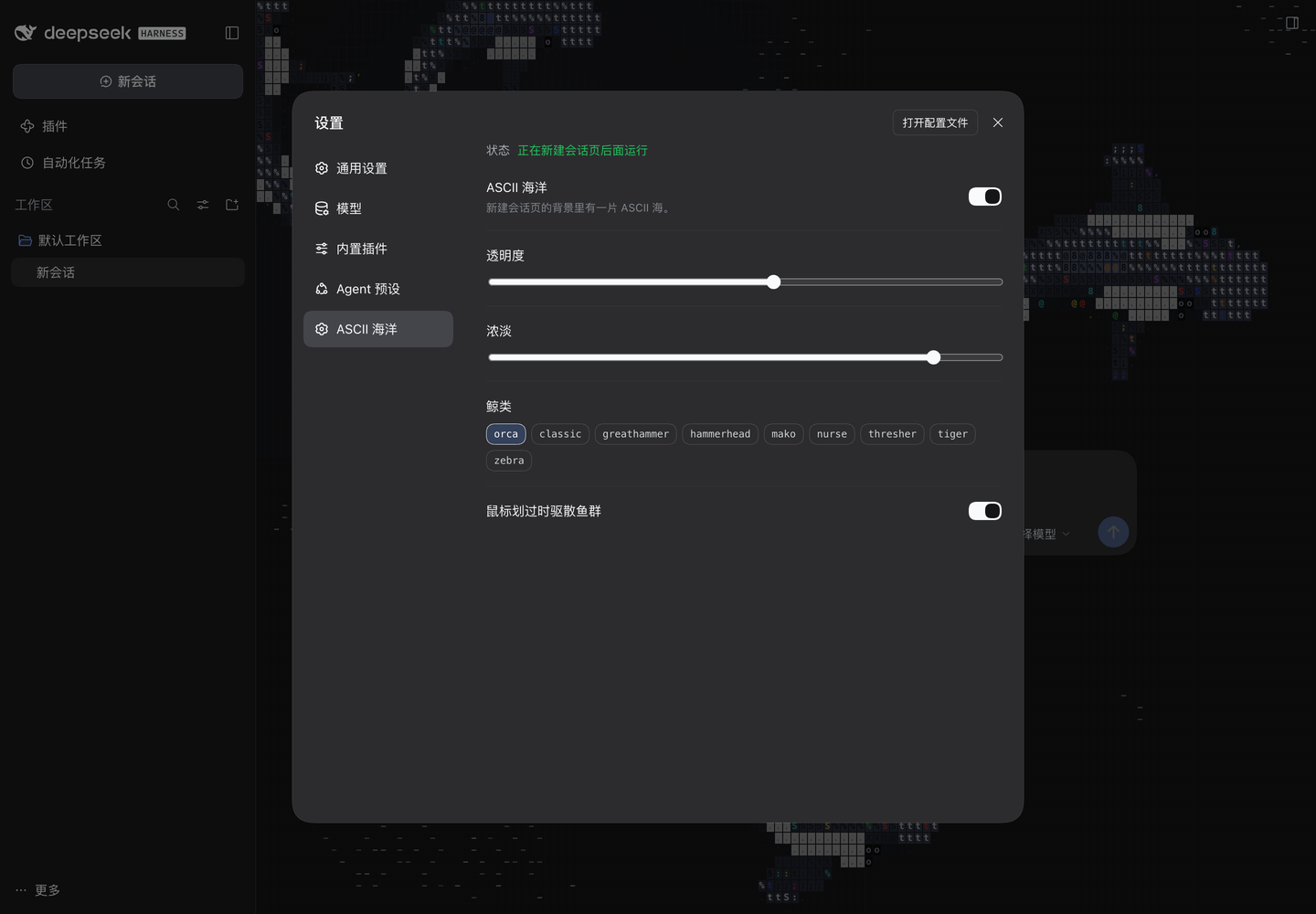
Task: Start a new chat with 新会话 button
Action: click(128, 81)
